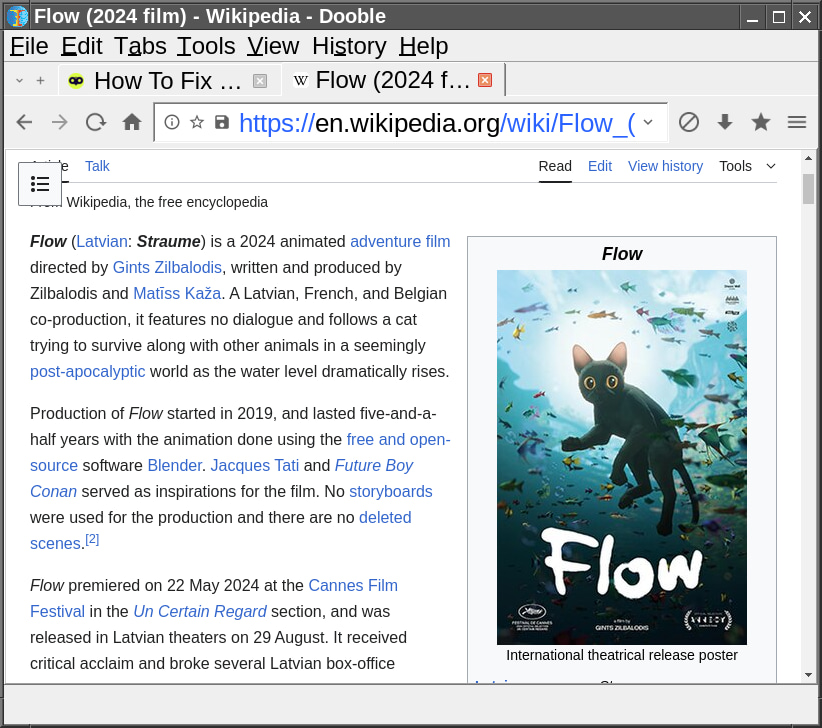Go back to the previous page
Image resolution: width=822 pixels, height=728 pixels.
click(x=25, y=122)
